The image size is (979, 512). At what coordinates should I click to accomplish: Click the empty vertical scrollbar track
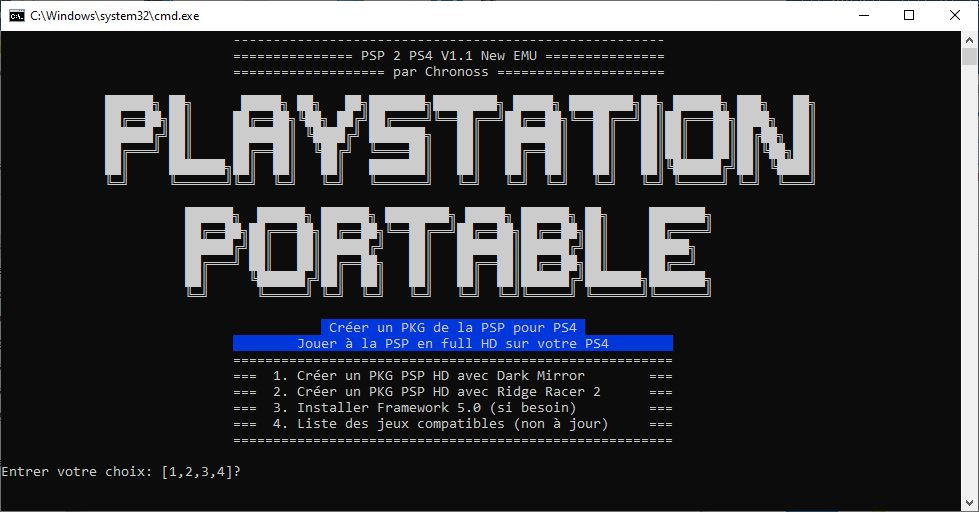point(970,300)
